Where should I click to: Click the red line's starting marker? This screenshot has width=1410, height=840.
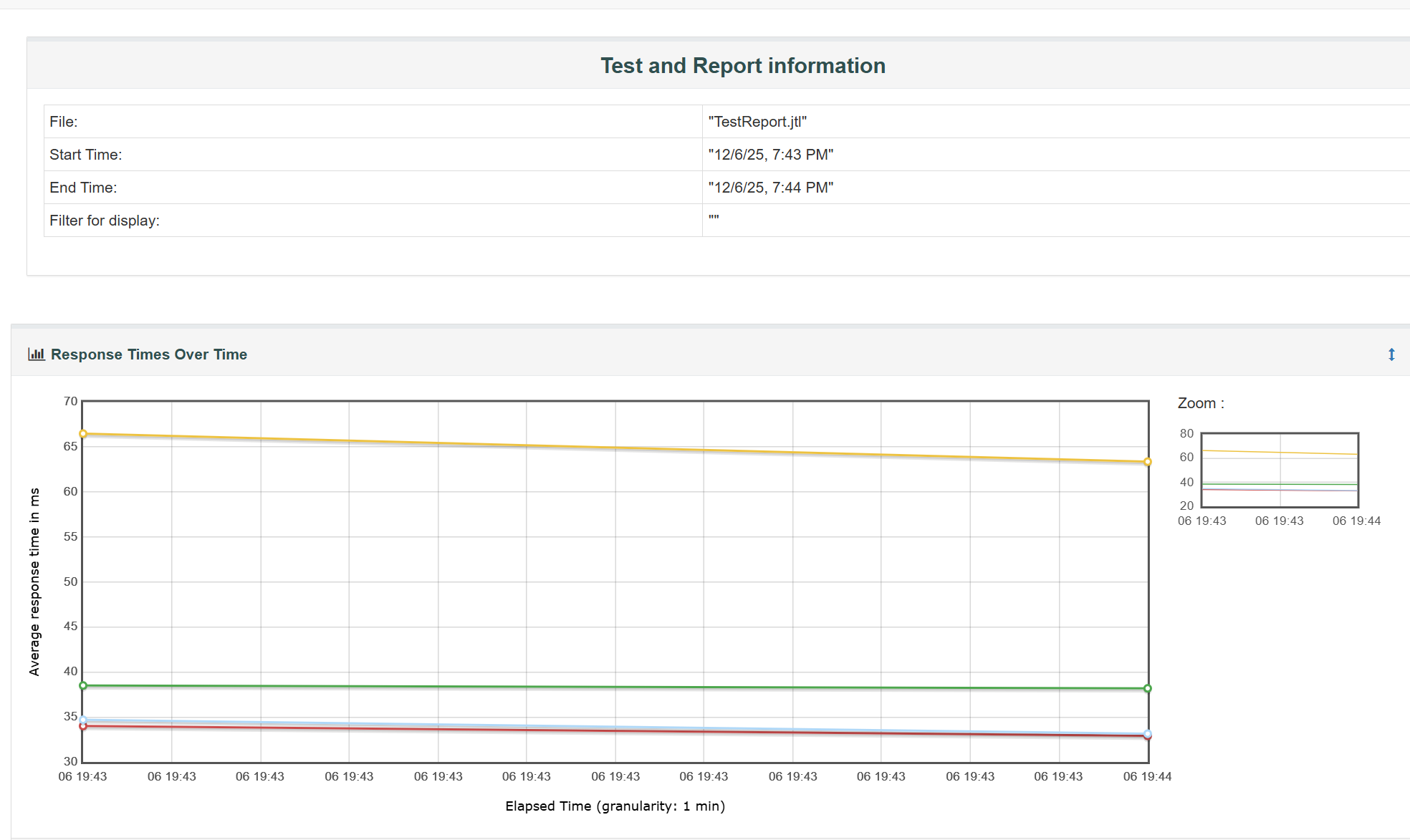click(83, 727)
